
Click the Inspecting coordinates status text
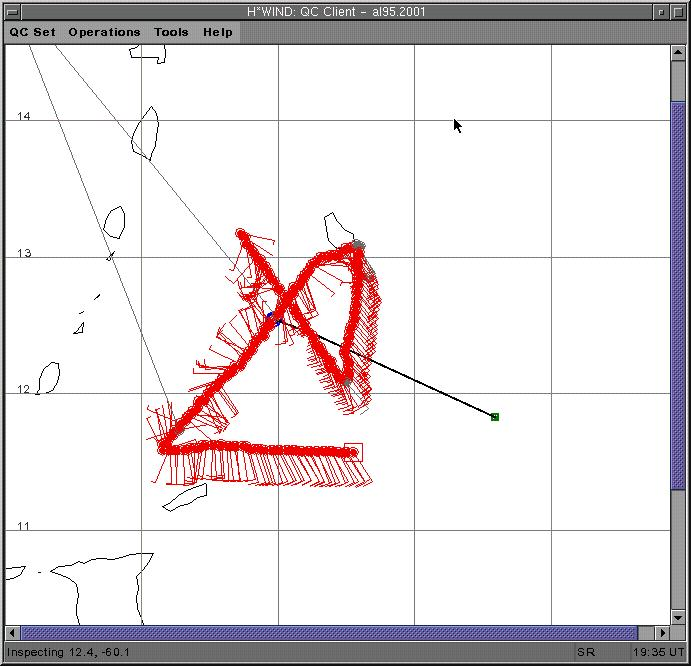68,653
